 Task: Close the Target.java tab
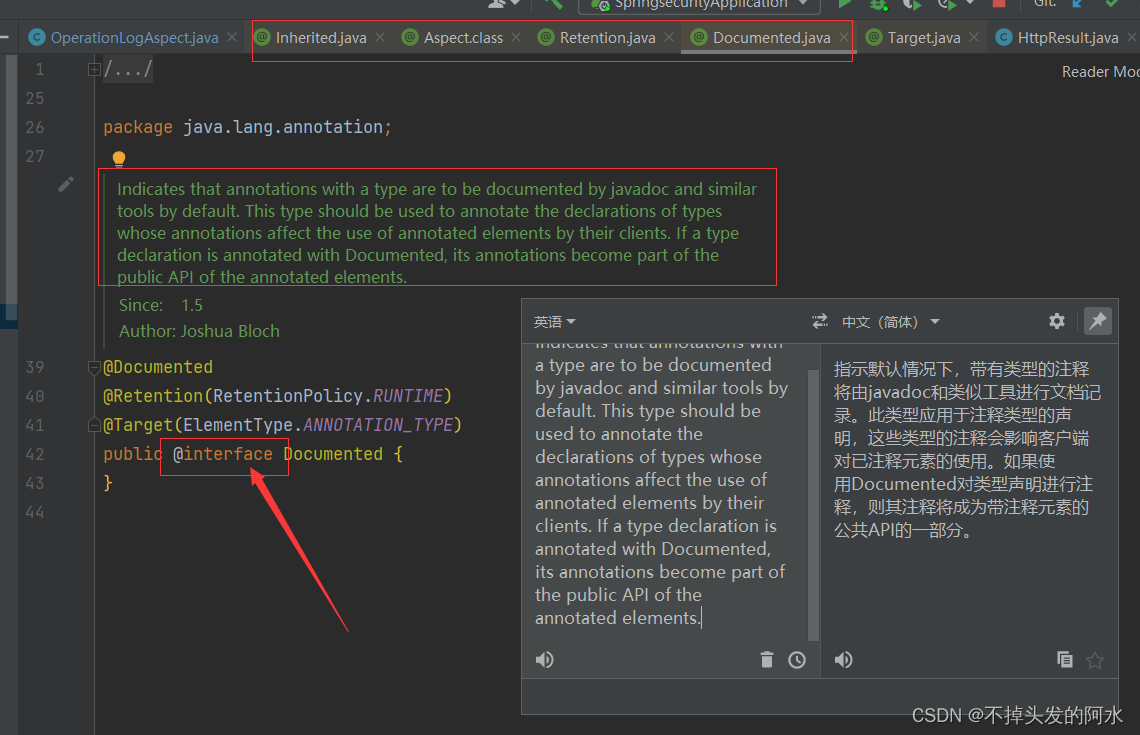[x=974, y=37]
